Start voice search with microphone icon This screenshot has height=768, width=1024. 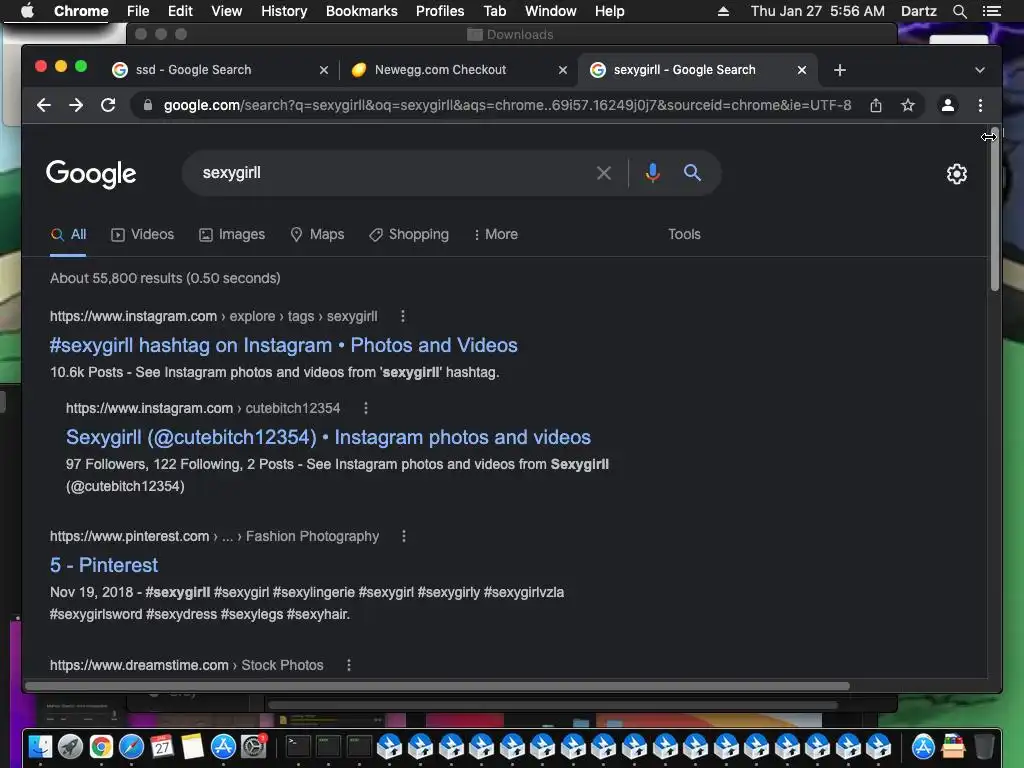click(x=652, y=173)
